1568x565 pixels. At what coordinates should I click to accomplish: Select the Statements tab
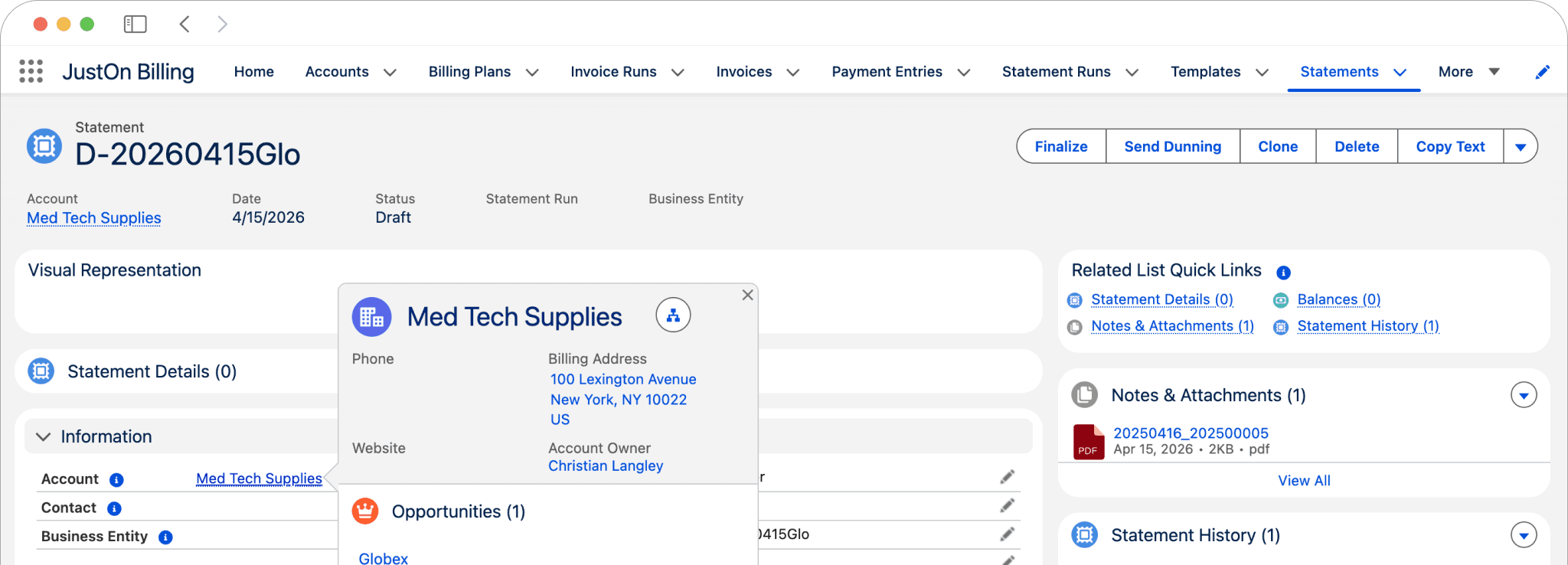tap(1340, 71)
